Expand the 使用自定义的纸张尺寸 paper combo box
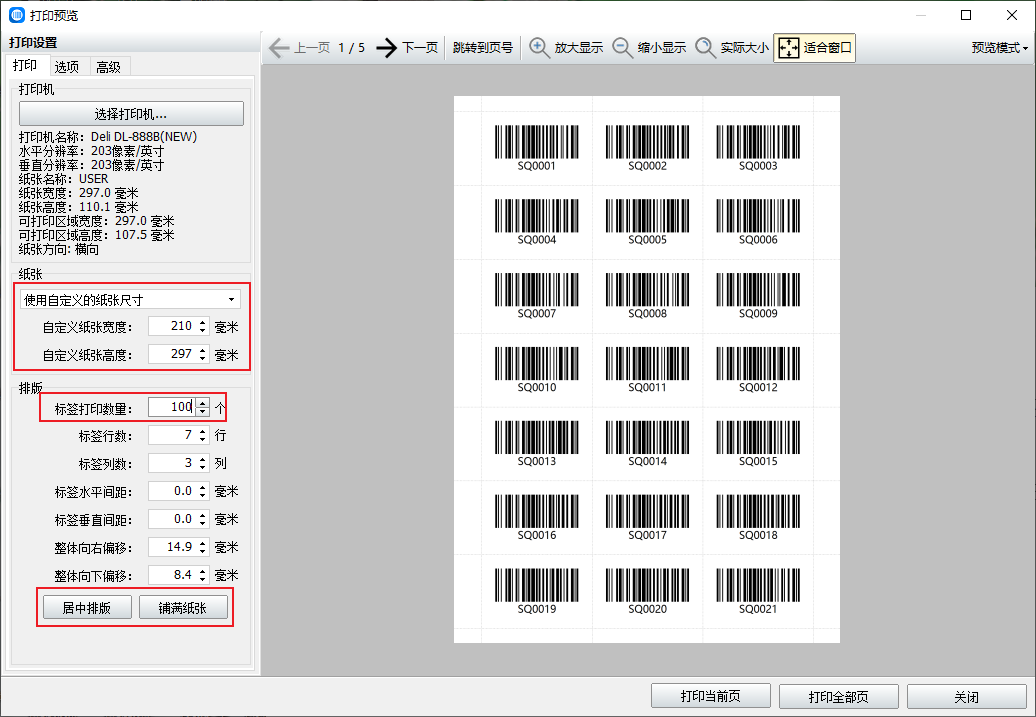 click(130, 299)
